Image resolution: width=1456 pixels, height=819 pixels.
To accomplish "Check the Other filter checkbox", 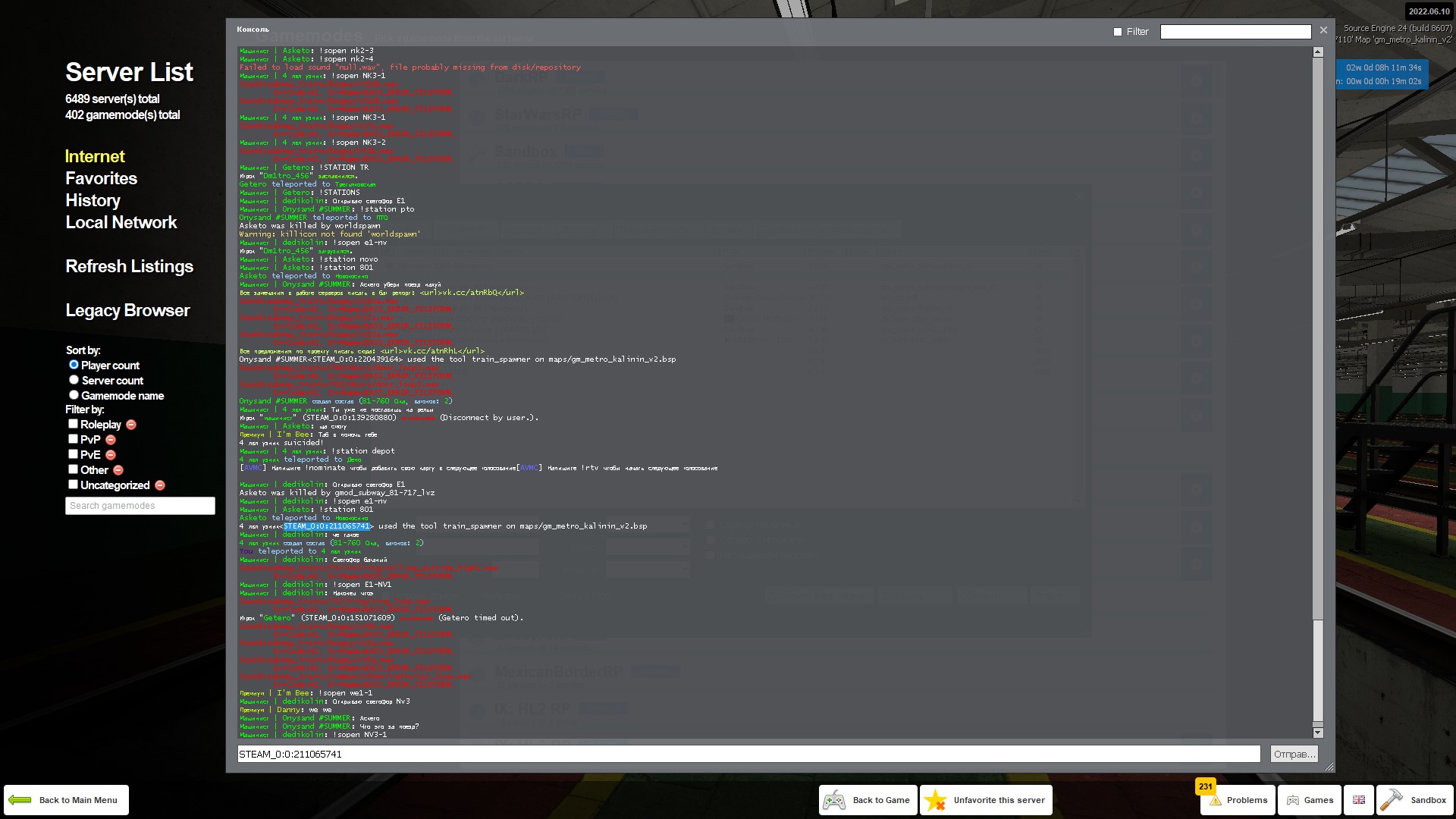I will pyautogui.click(x=74, y=469).
